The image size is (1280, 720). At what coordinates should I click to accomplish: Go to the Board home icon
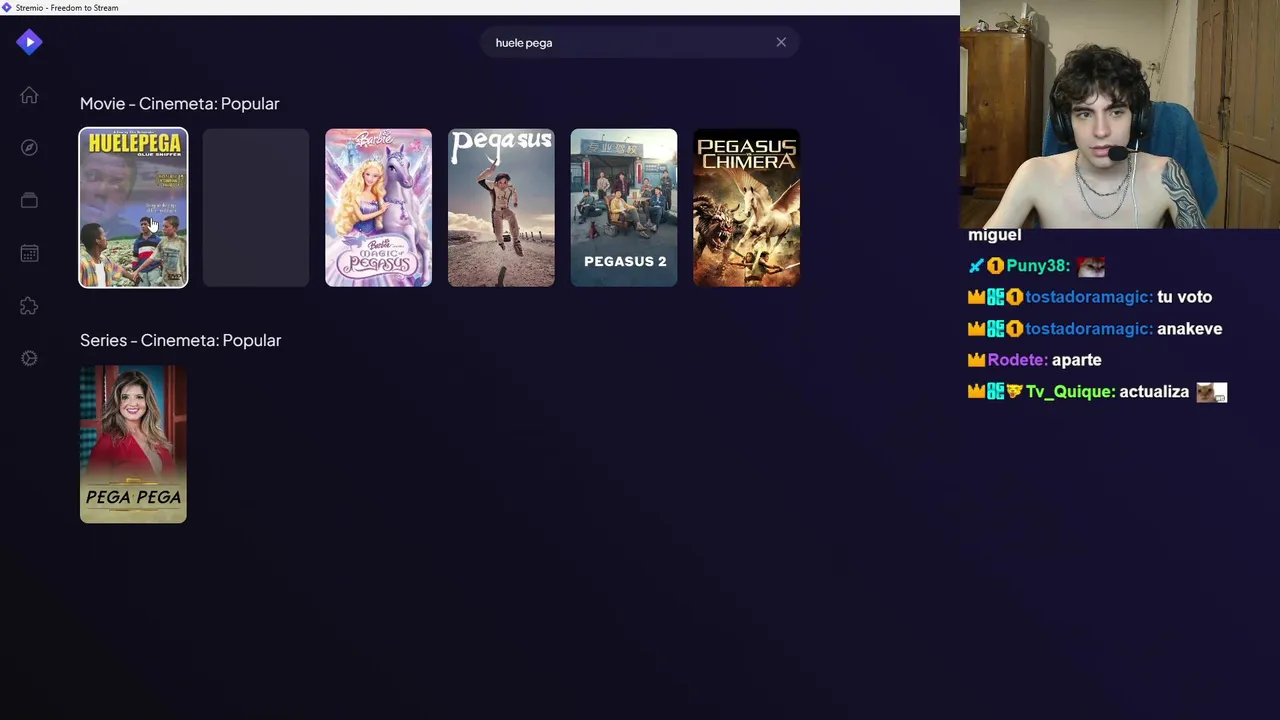coord(29,95)
